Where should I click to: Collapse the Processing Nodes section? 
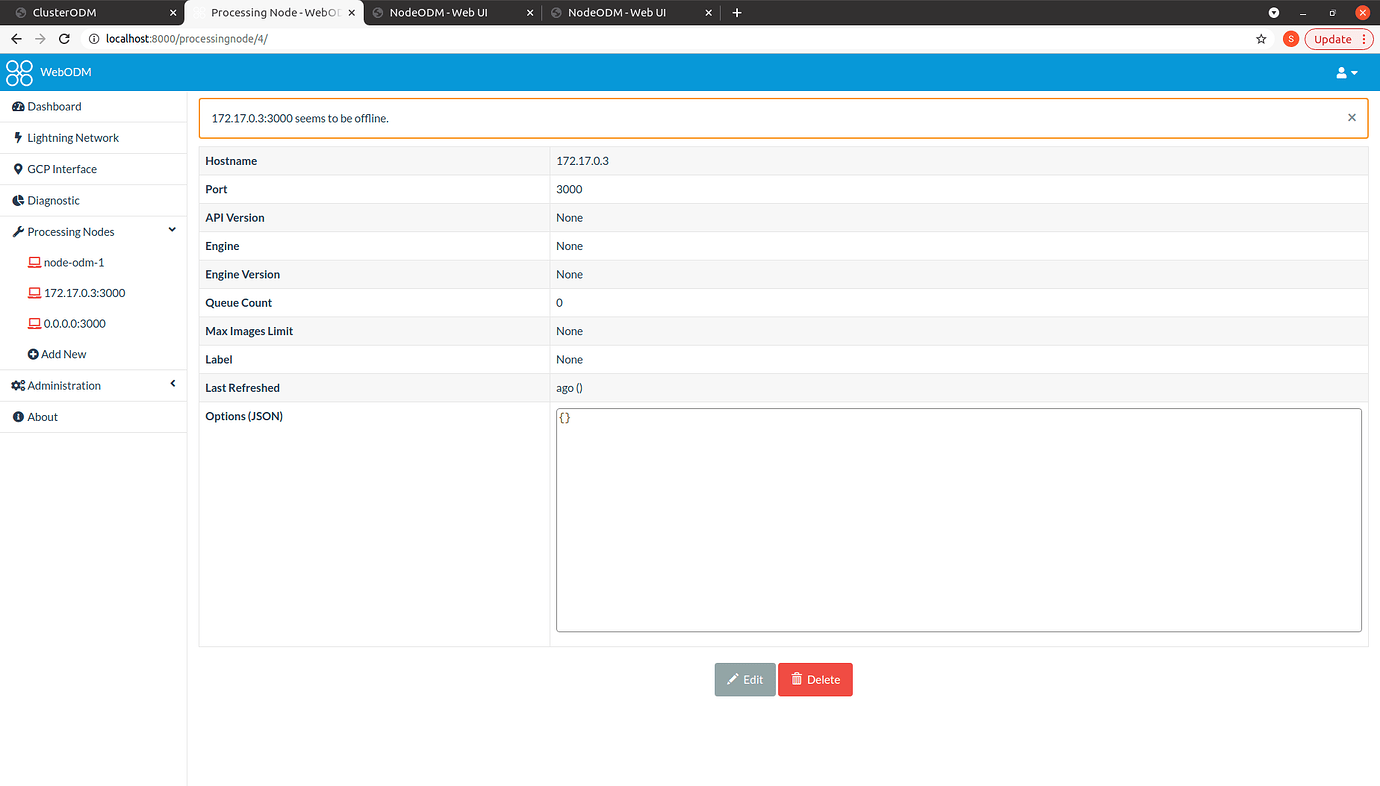[x=171, y=230]
